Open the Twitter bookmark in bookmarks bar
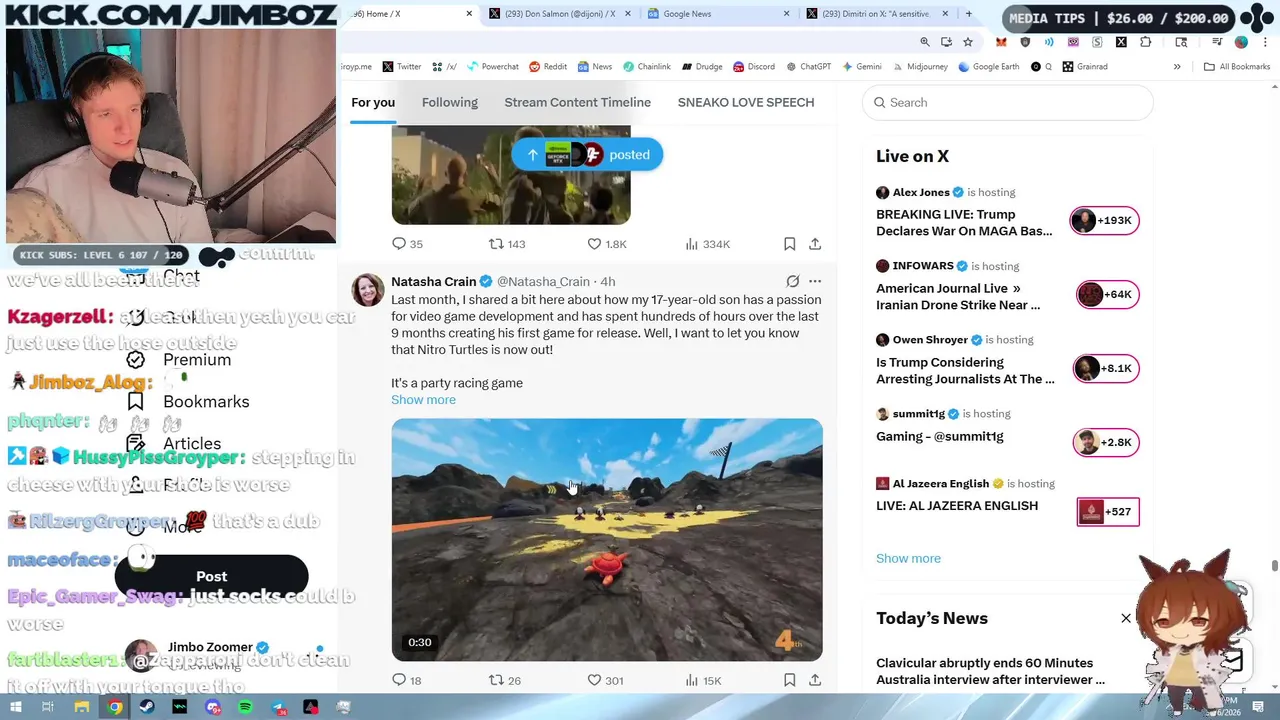Image resolution: width=1280 pixels, height=720 pixels. [x=401, y=67]
